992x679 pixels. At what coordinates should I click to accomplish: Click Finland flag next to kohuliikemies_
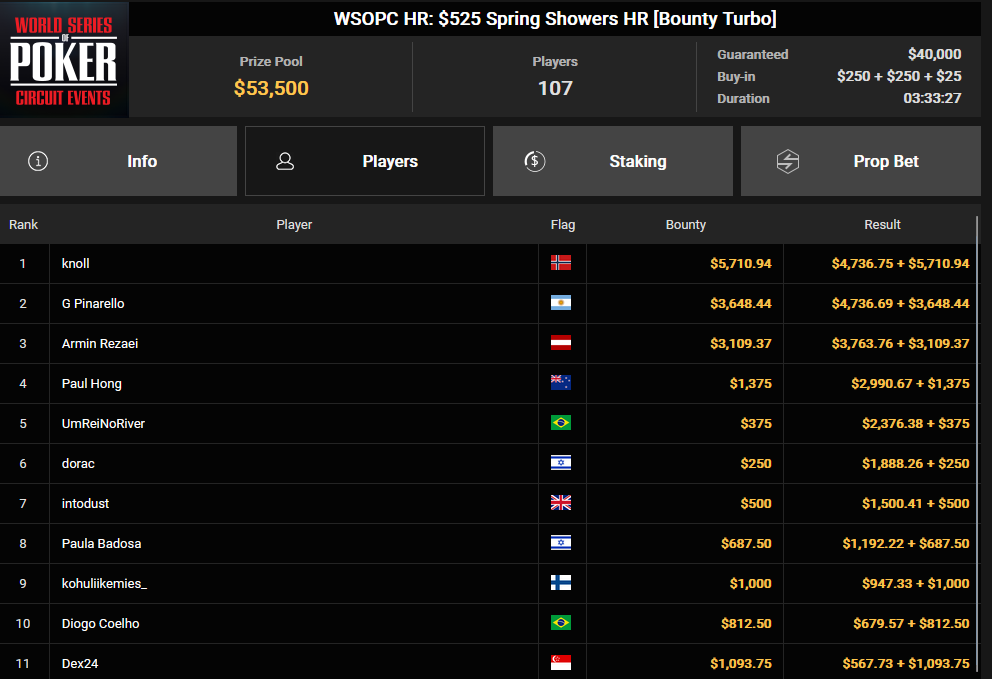pos(561,583)
